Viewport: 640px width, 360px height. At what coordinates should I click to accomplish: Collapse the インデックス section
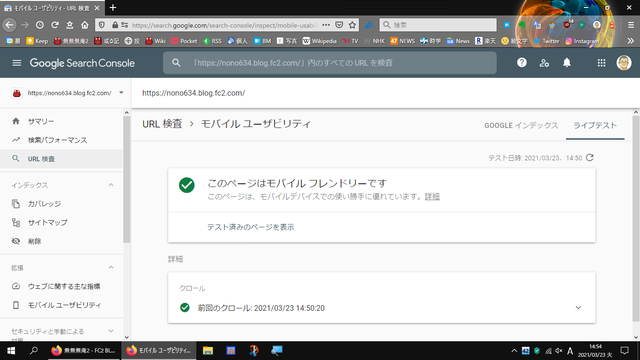[x=111, y=185]
